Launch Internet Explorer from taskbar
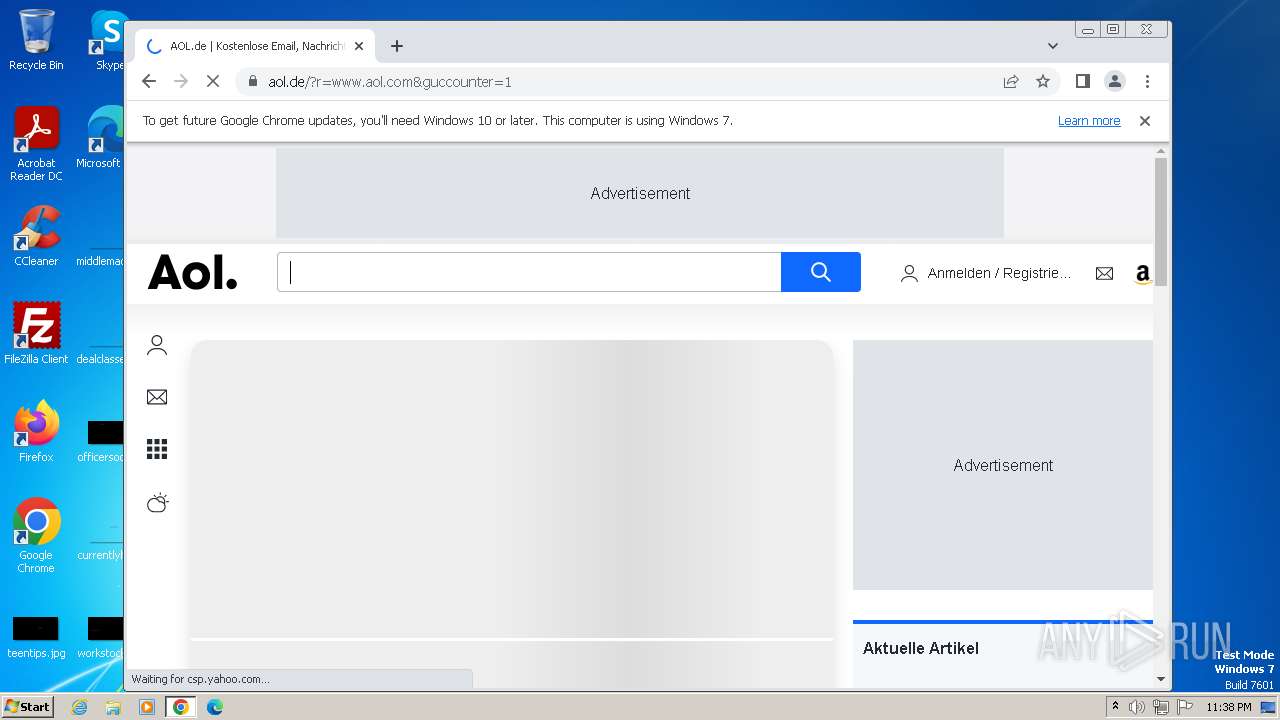Screen dimensions: 1280x720 click(80, 707)
